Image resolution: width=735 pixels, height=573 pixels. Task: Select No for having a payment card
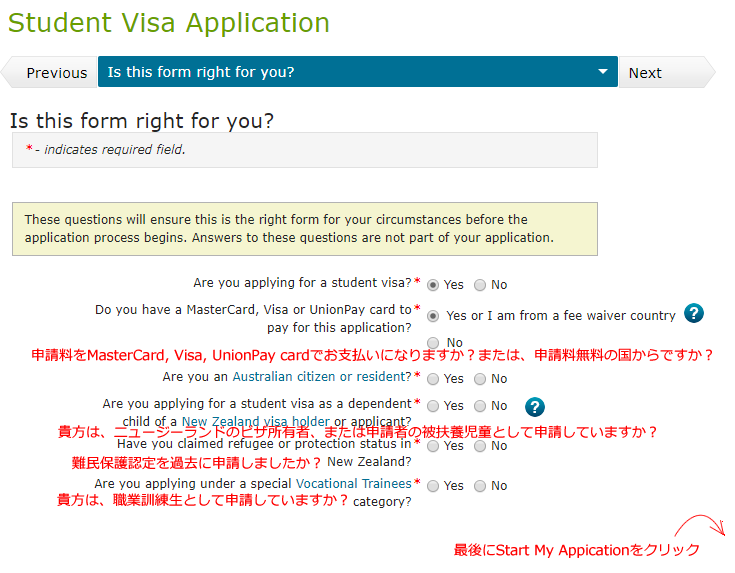(433, 343)
